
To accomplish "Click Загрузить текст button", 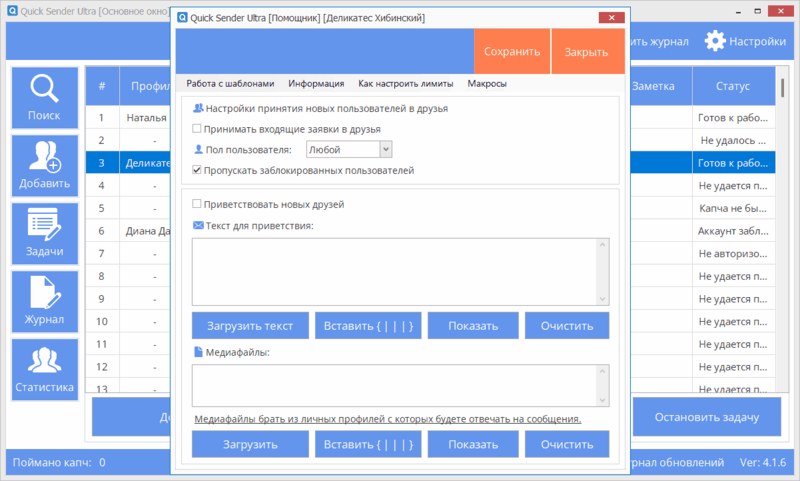I will point(250,326).
